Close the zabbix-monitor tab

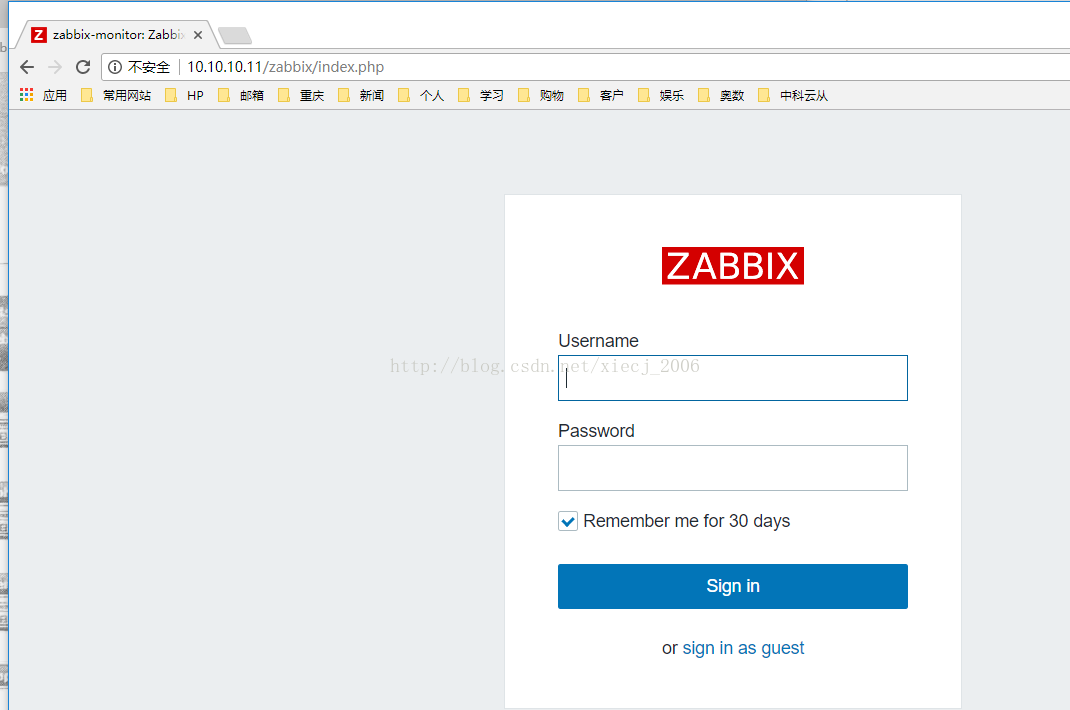click(x=198, y=35)
